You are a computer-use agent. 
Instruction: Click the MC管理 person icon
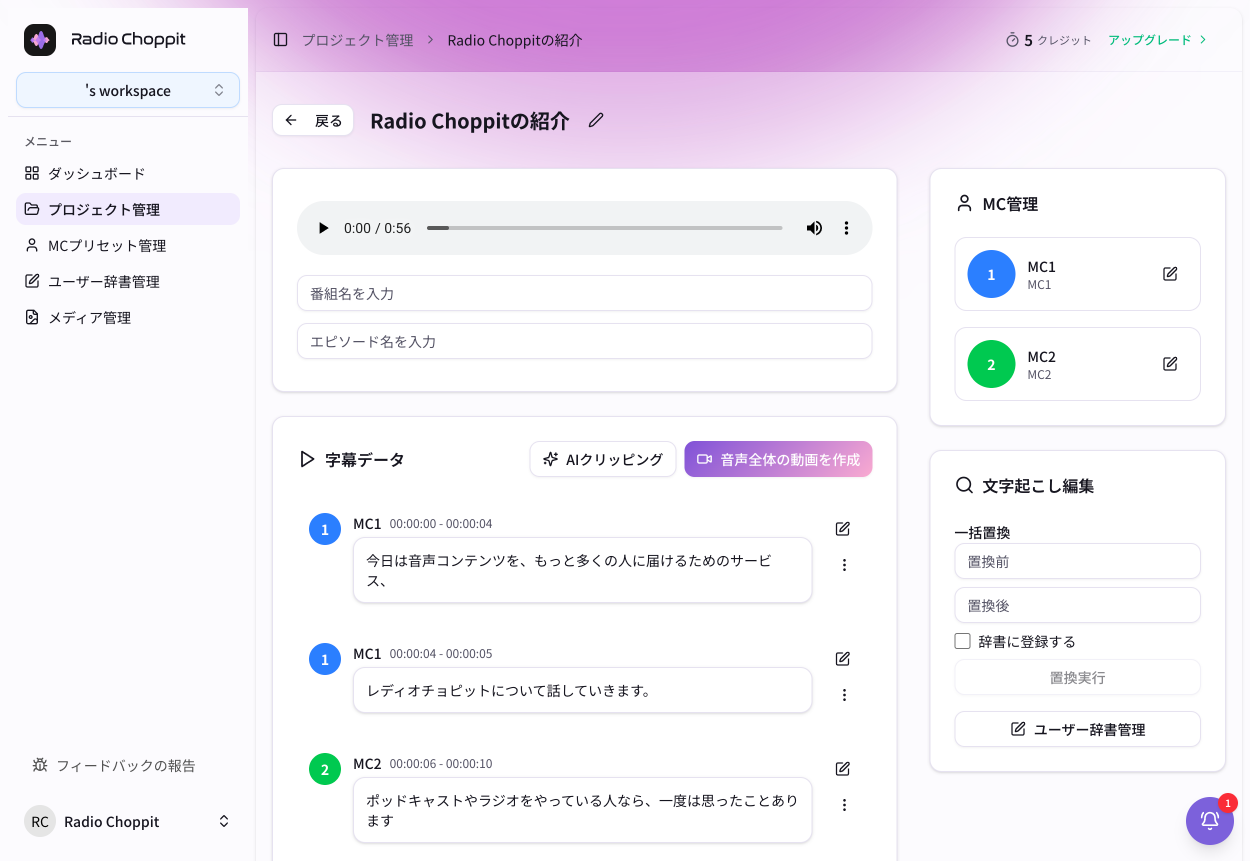tap(964, 203)
